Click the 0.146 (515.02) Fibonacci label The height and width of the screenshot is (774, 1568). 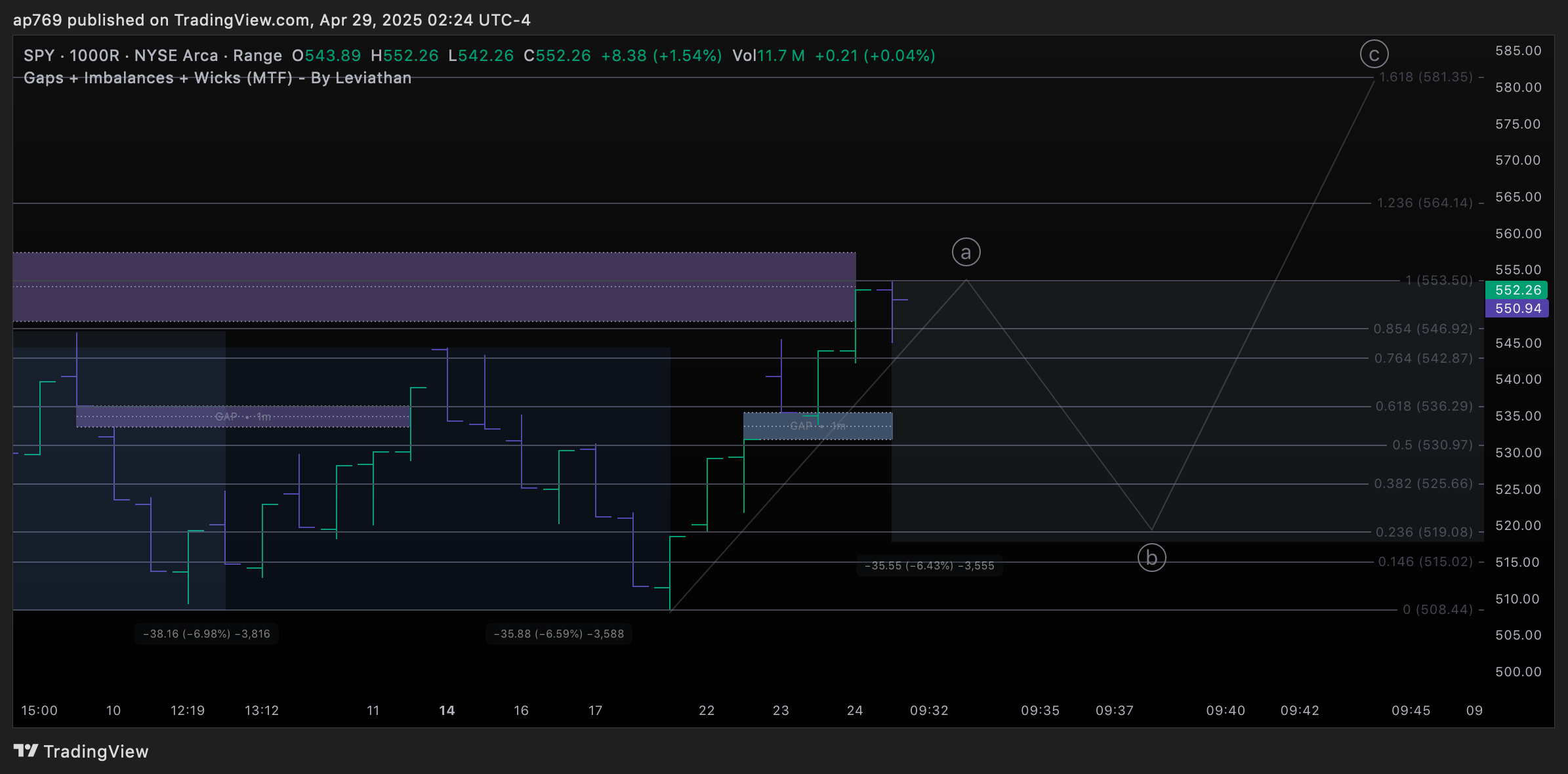(1425, 561)
